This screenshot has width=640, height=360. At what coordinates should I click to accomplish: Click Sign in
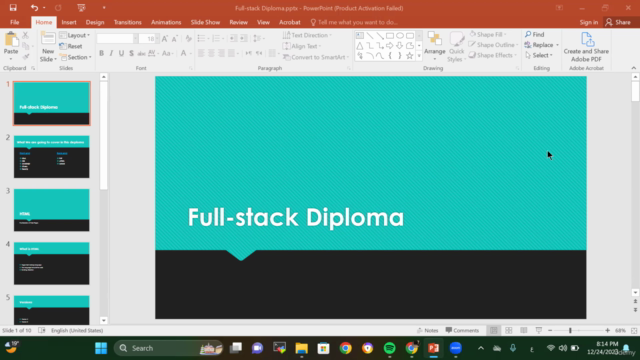click(589, 22)
